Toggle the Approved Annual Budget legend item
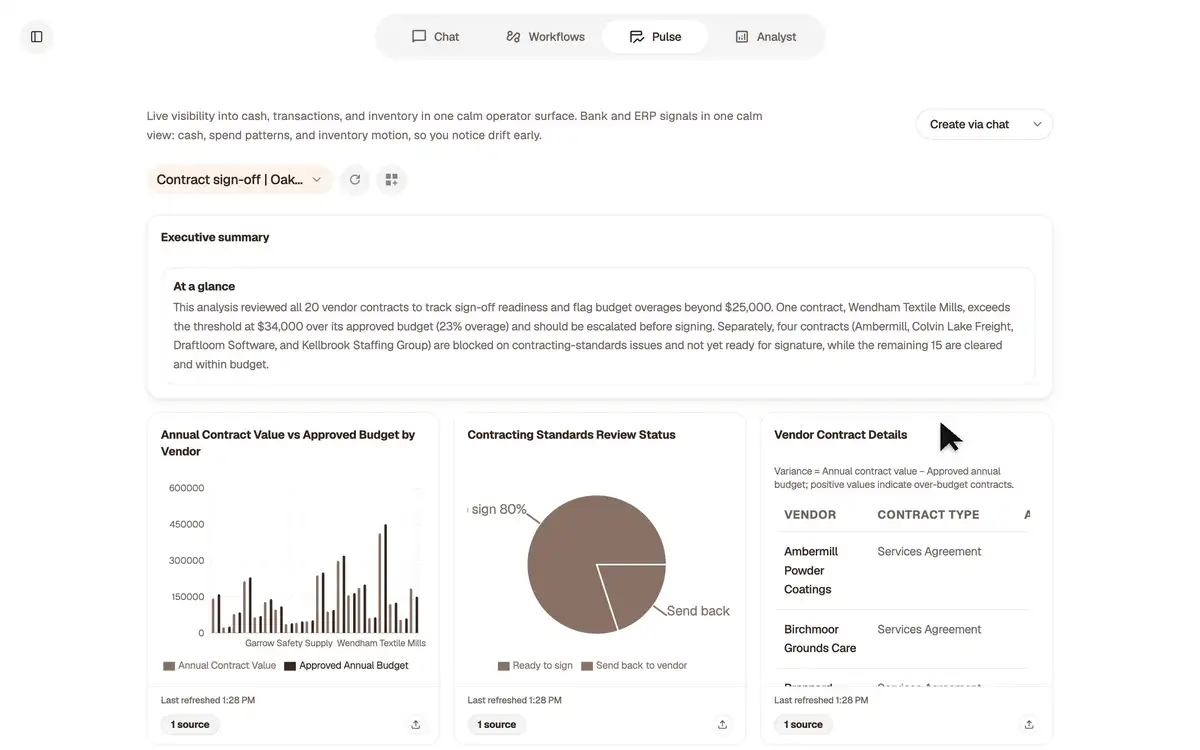 tap(346, 666)
